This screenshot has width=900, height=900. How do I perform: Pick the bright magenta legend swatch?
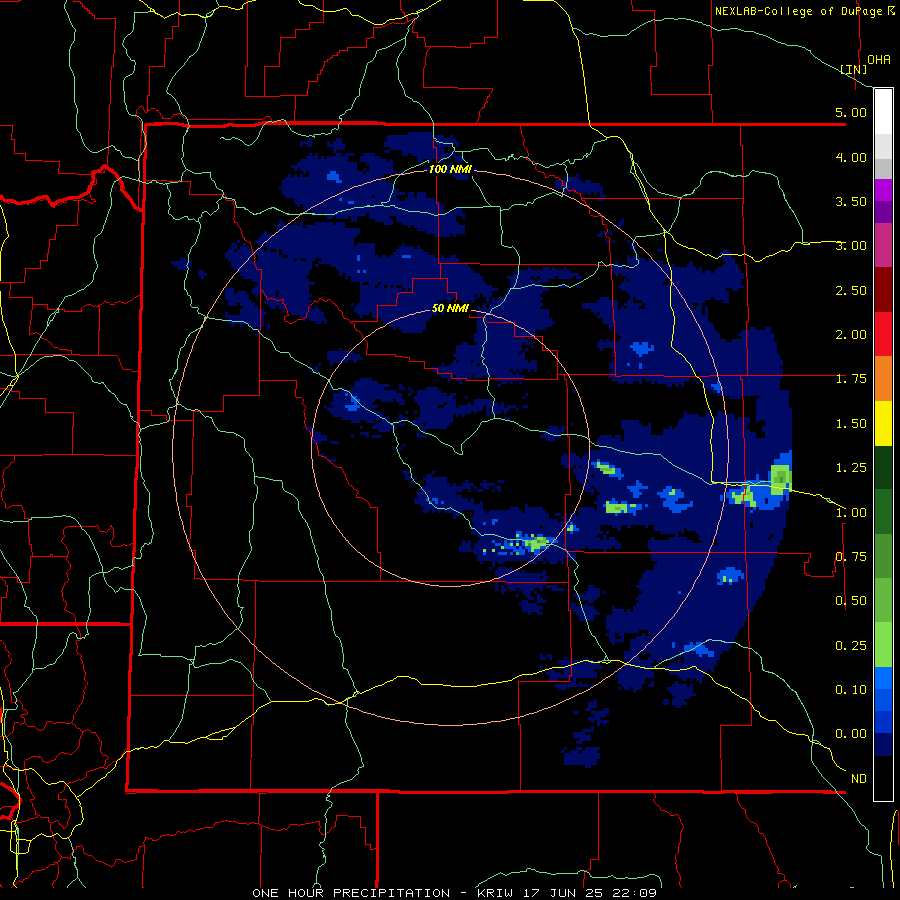click(x=883, y=190)
